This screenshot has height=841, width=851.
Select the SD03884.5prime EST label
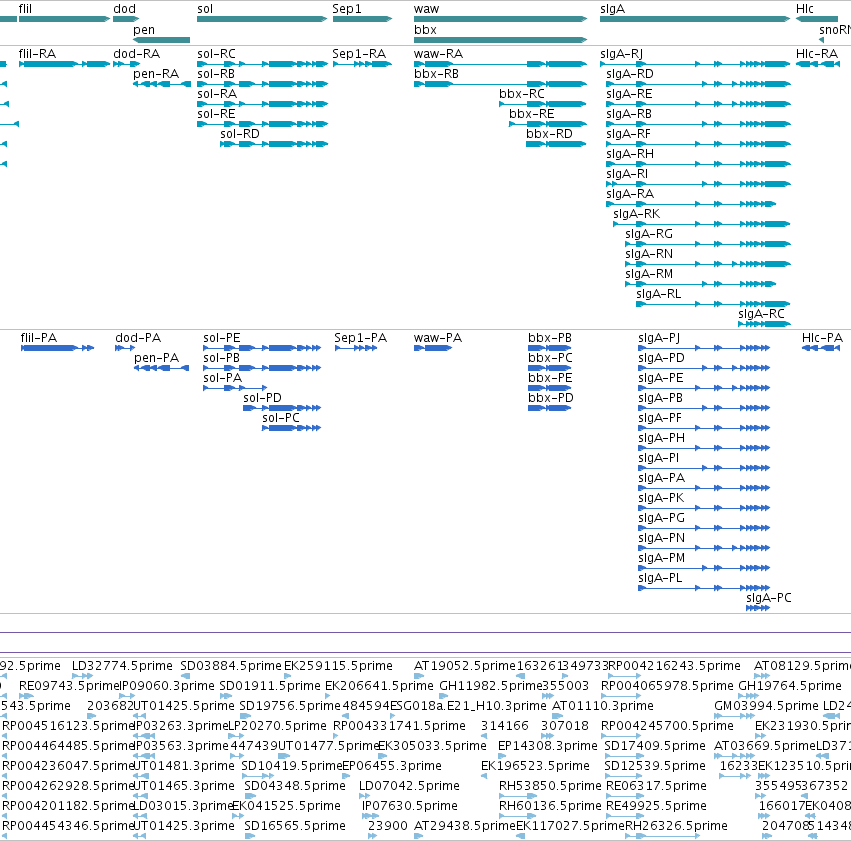(231, 666)
